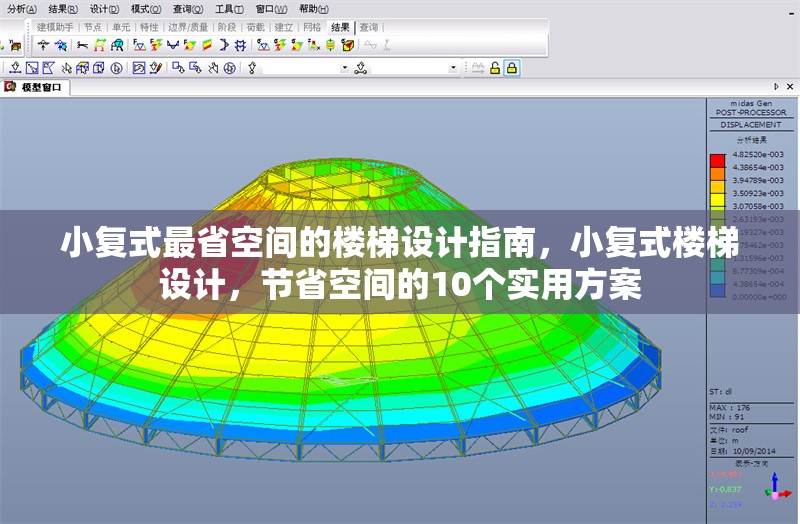
Task: Click the red block icon left of results toolbar
Action: (x=15, y=45)
